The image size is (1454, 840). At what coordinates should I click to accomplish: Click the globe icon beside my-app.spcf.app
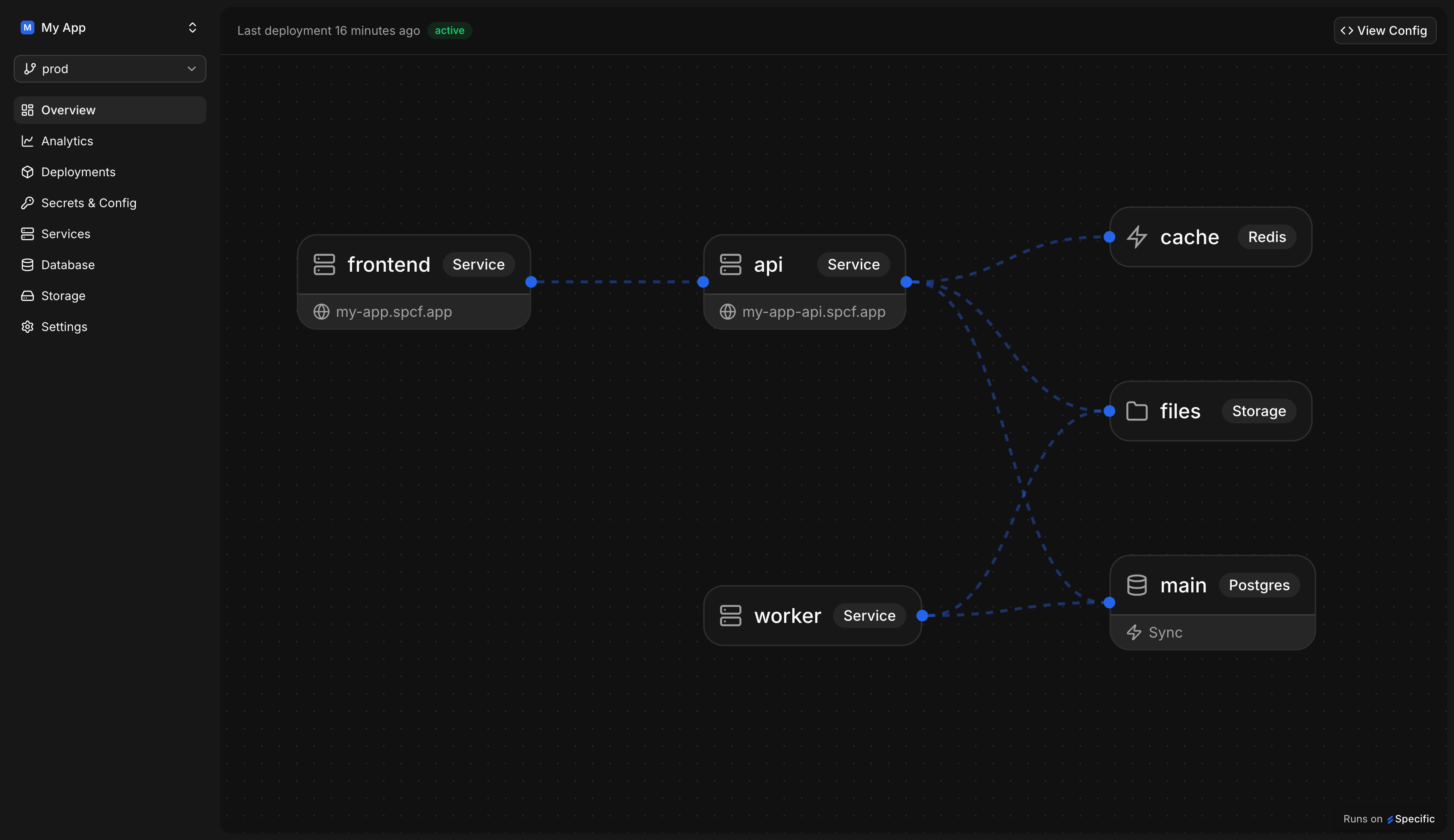[322, 312]
